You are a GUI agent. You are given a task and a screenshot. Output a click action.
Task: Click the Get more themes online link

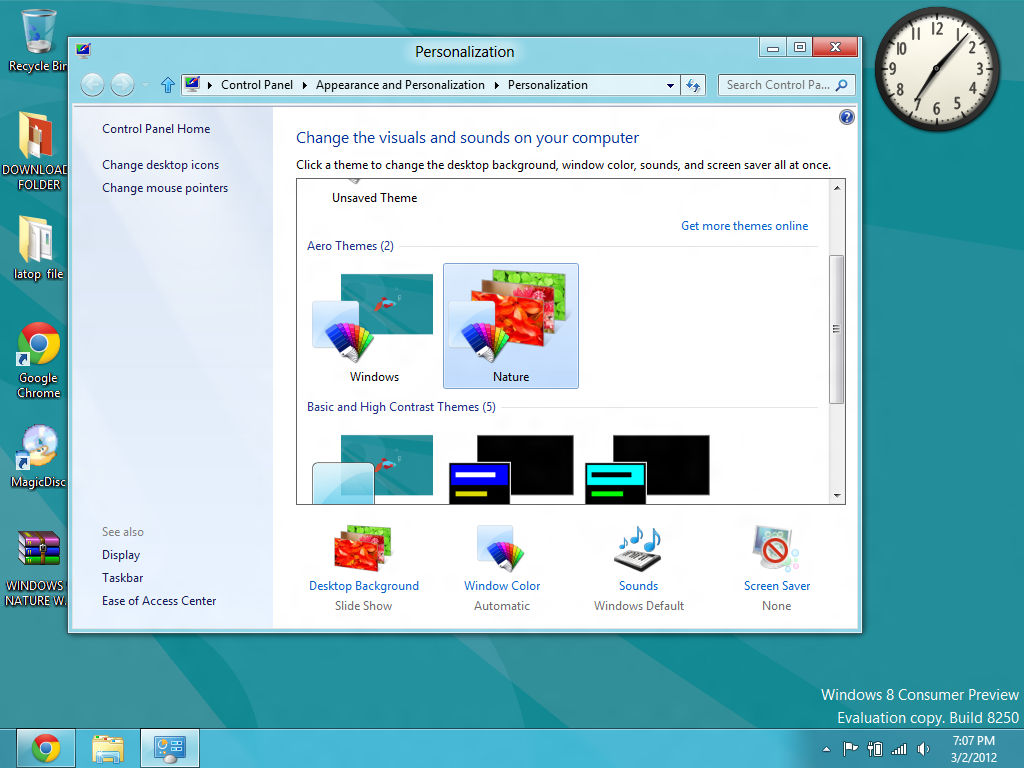click(744, 226)
